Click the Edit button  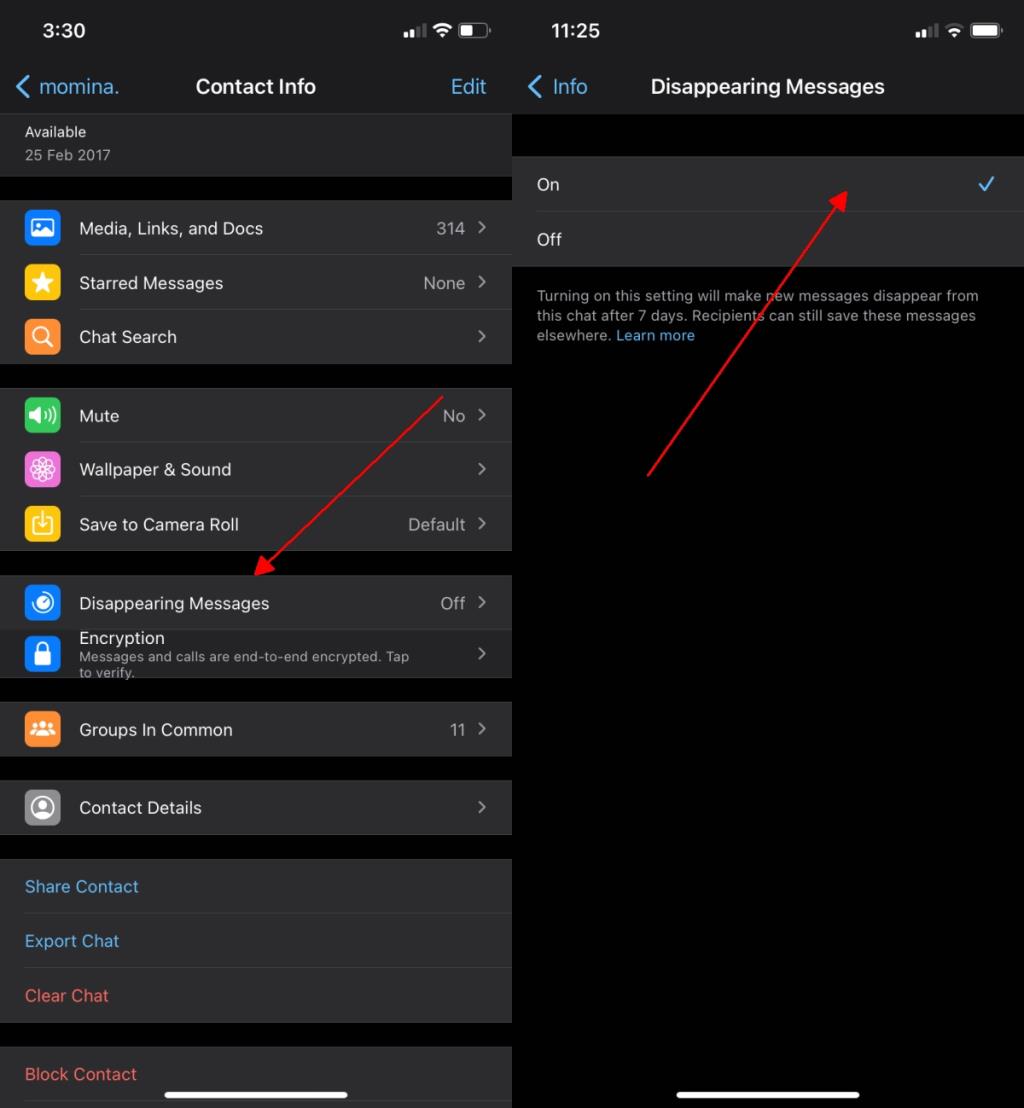click(x=468, y=87)
